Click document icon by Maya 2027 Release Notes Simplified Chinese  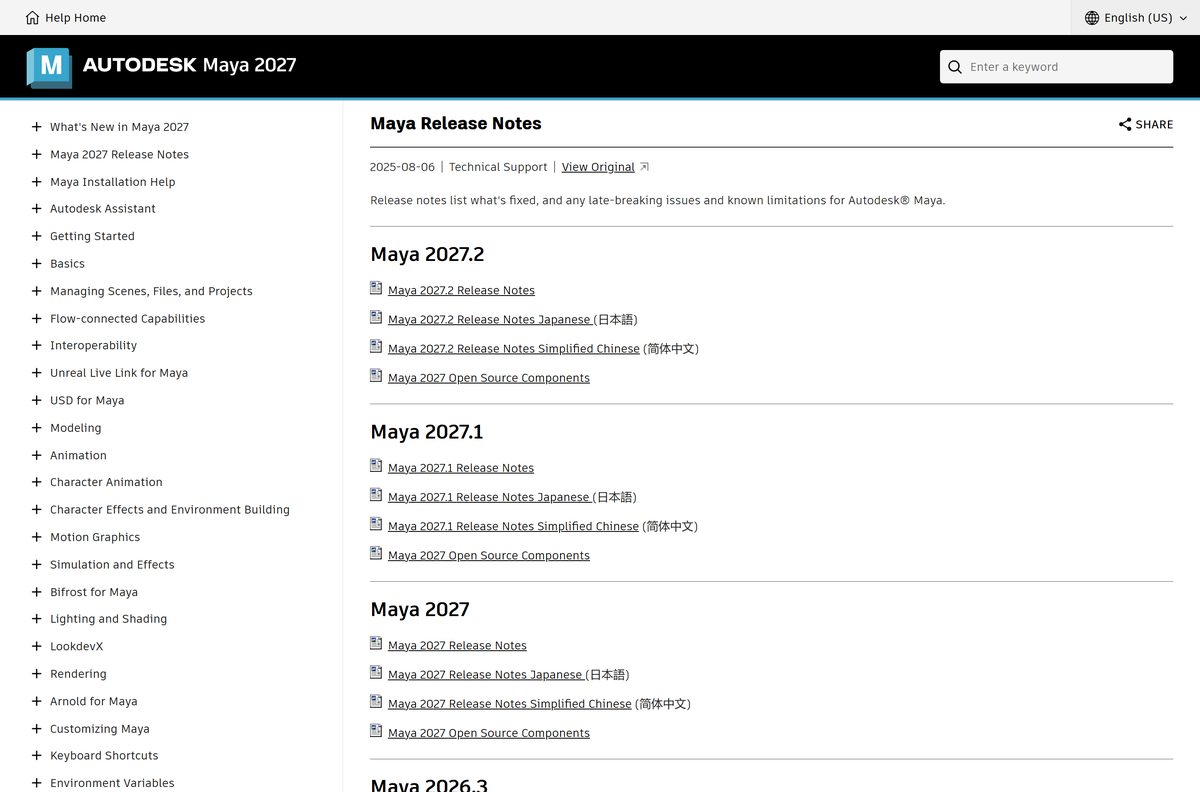click(x=376, y=701)
